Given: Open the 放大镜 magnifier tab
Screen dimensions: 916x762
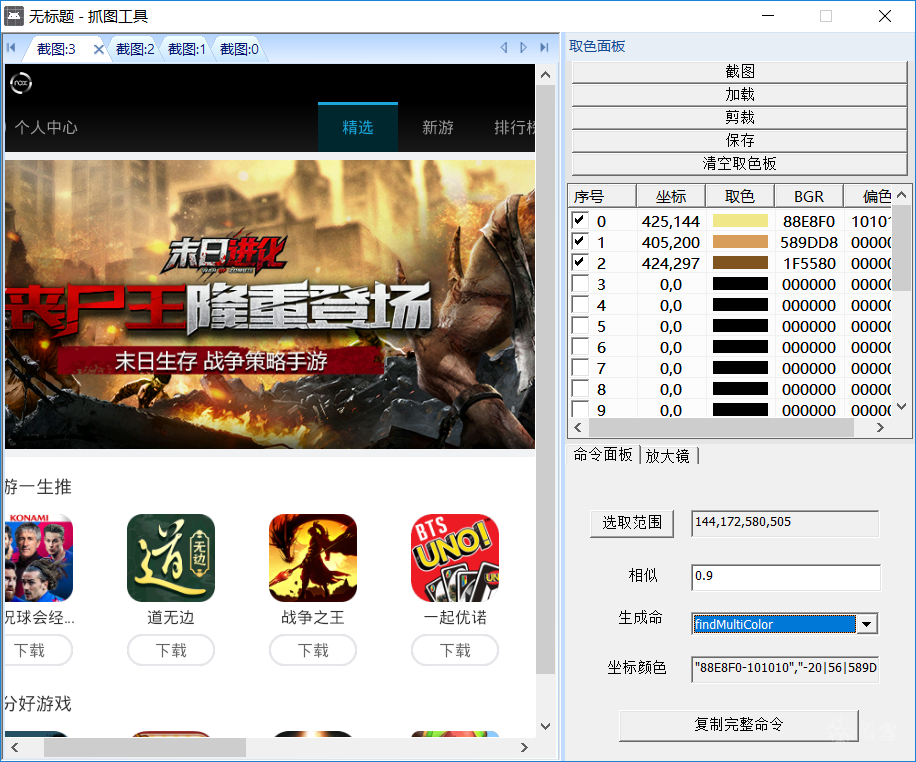Looking at the screenshot, I should pyautogui.click(x=668, y=456).
